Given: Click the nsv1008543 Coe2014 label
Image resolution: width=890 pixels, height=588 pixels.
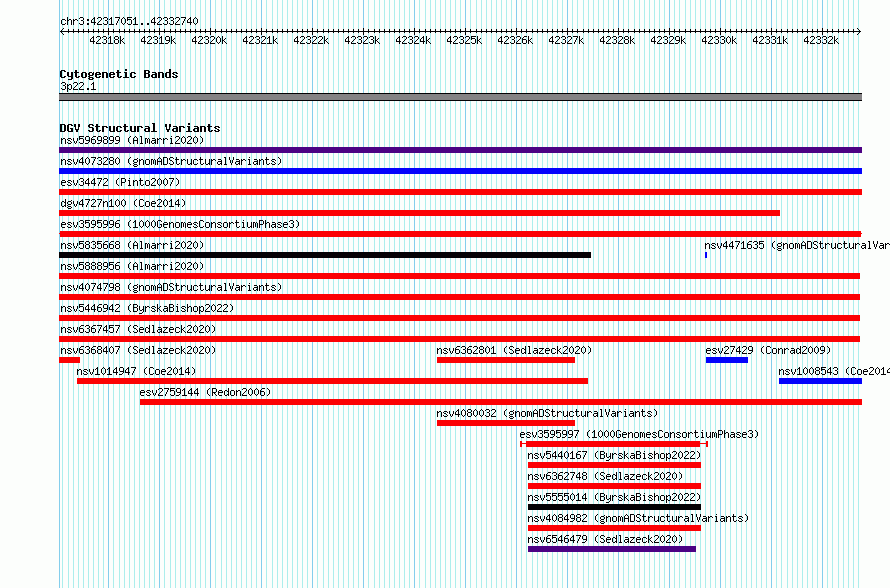Looking at the screenshot, I should coord(834,371).
